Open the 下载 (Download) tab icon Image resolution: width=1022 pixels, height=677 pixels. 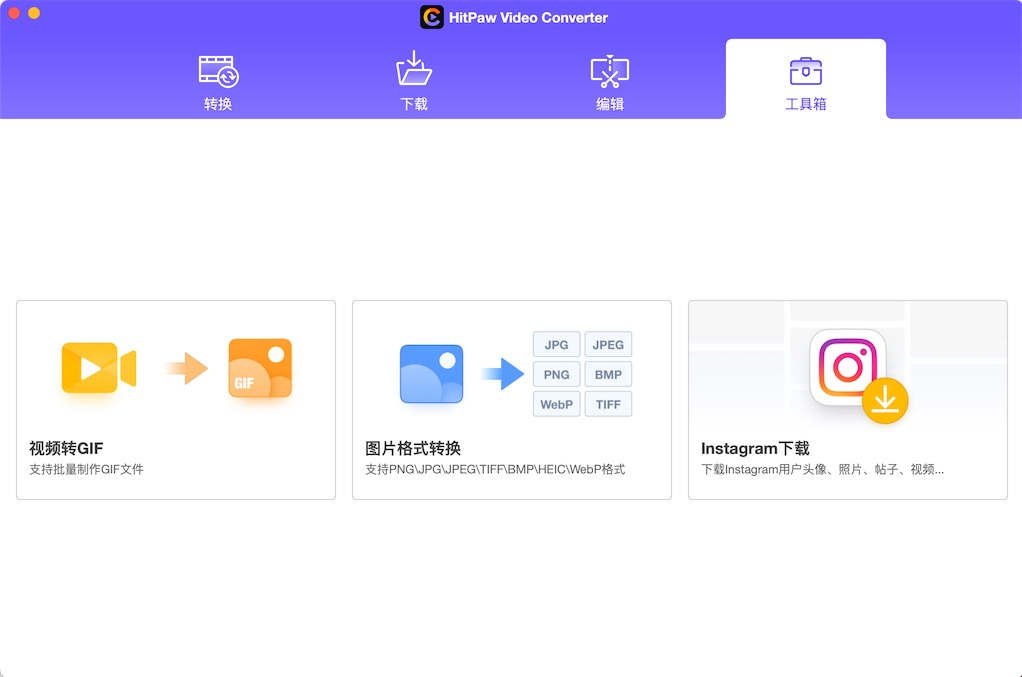click(414, 68)
